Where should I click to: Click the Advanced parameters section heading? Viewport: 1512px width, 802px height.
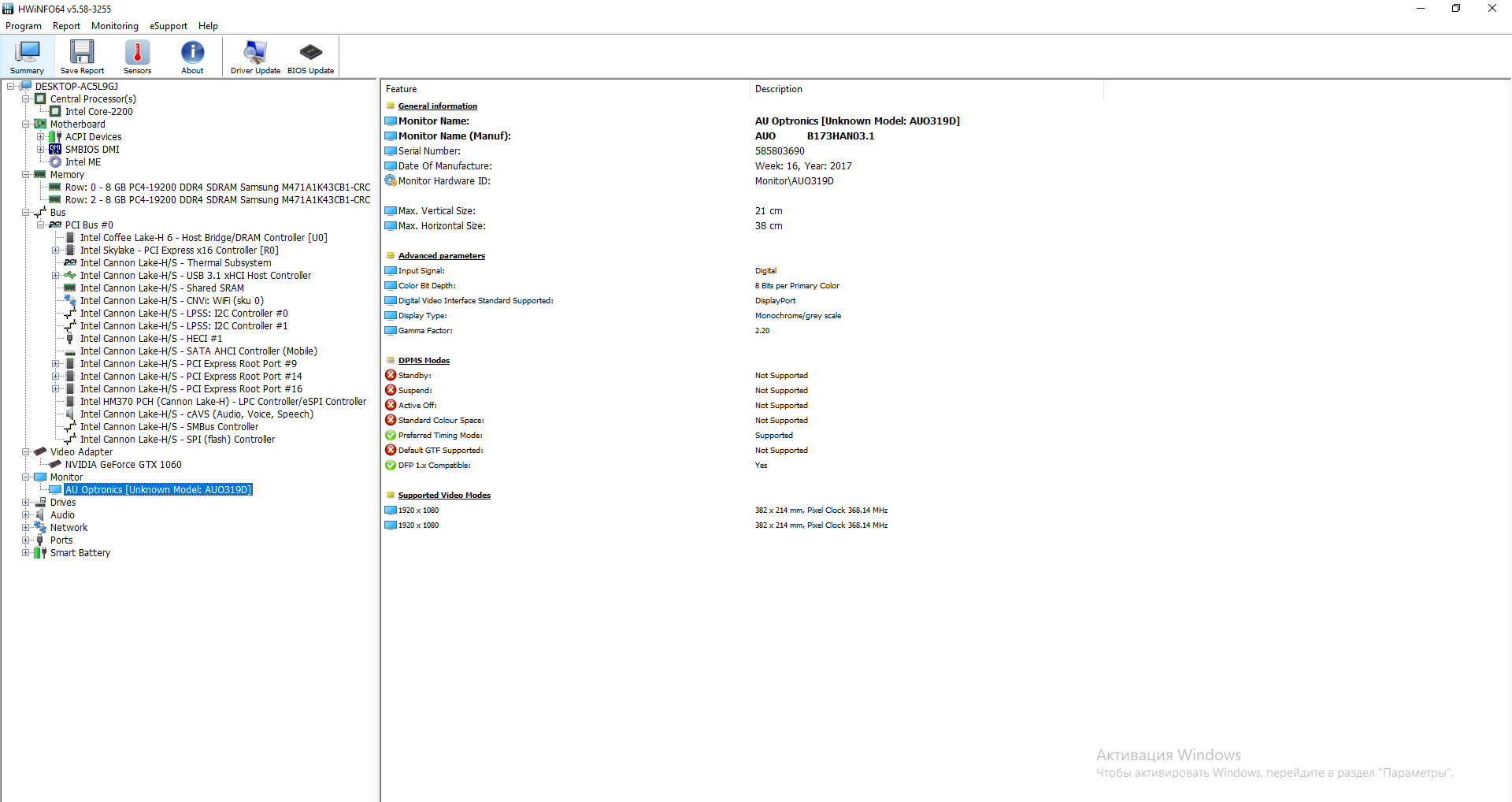coord(442,255)
